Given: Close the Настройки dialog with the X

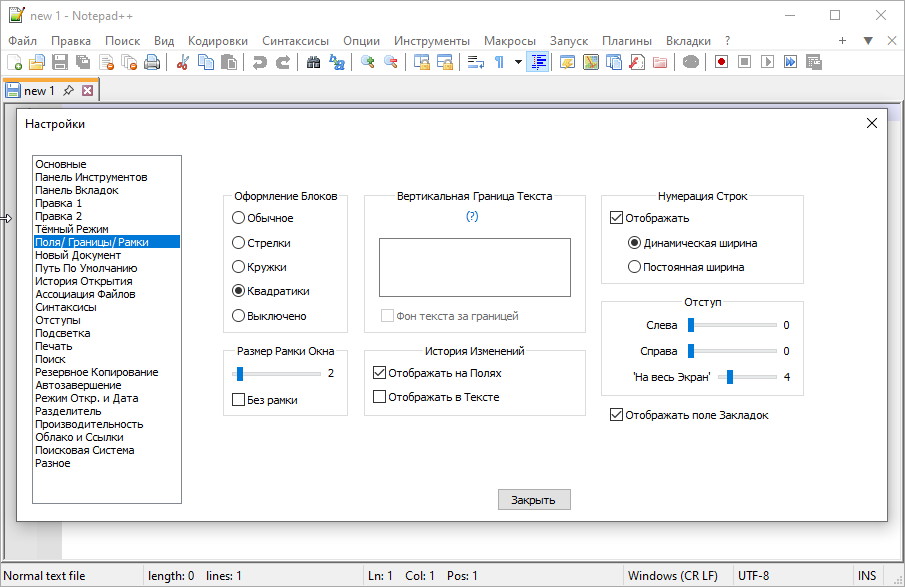Looking at the screenshot, I should point(872,123).
